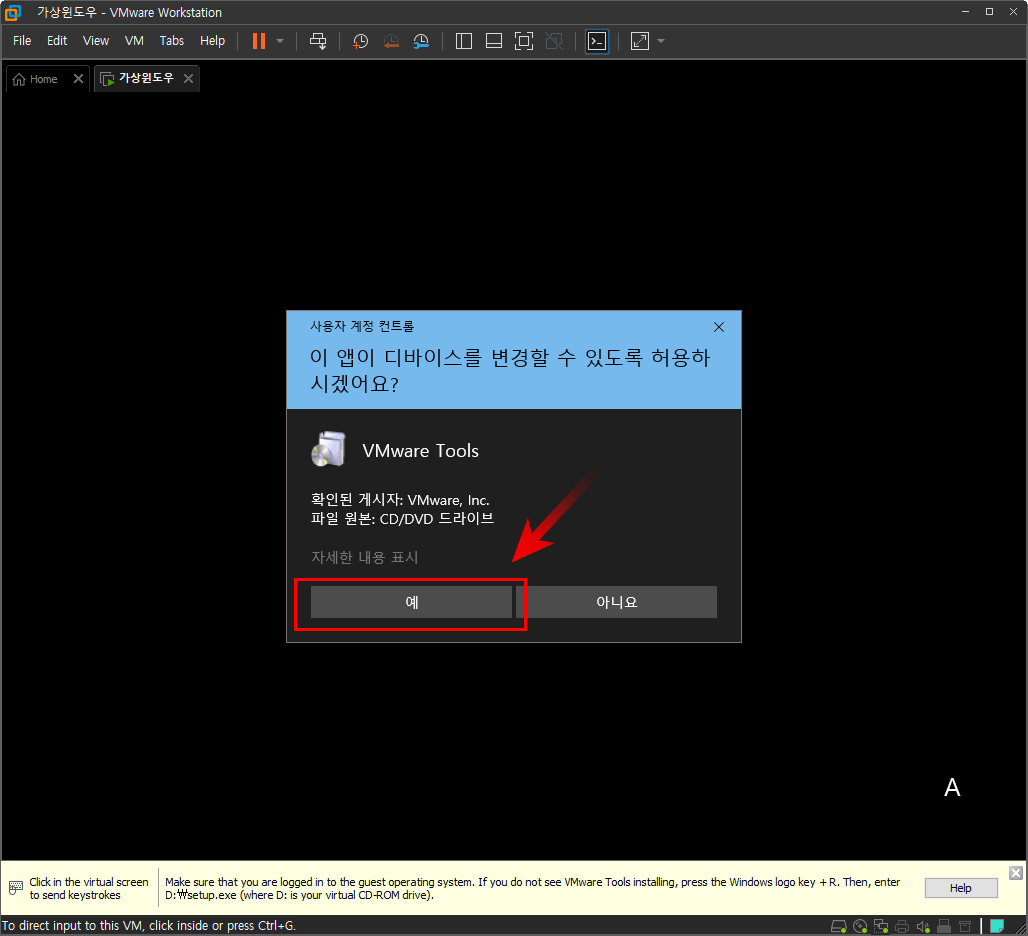Revert VM to previous snapshot icon
The image size is (1028, 936).
391,41
